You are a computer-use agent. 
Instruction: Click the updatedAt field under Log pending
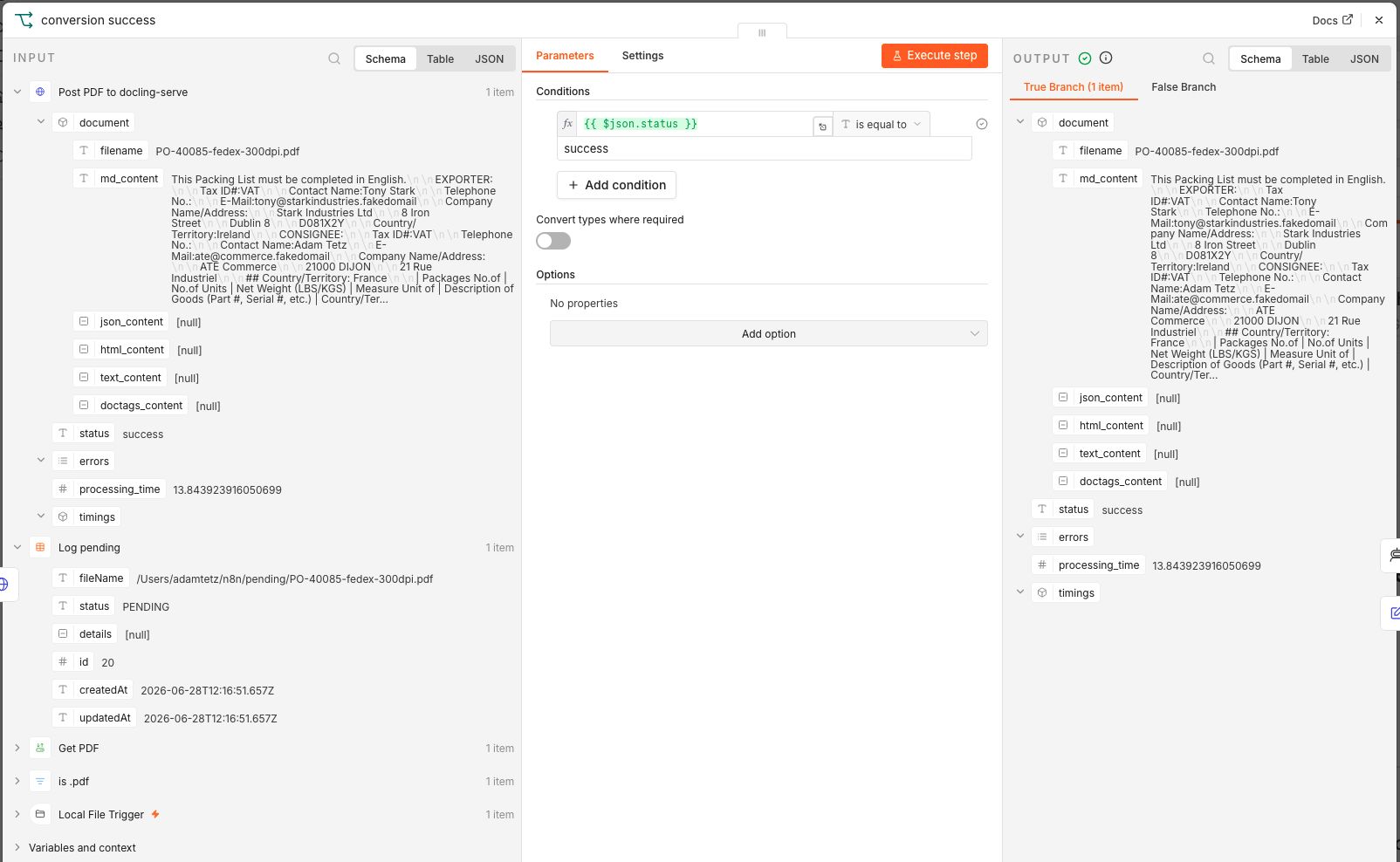(x=94, y=718)
